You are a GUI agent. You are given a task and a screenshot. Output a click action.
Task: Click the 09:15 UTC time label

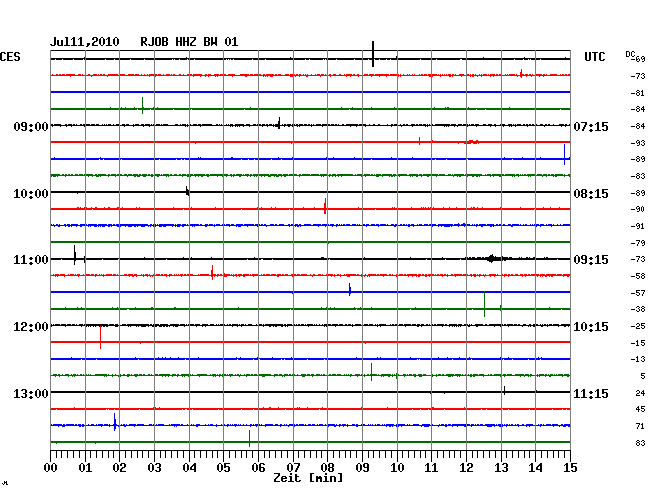[x=591, y=260]
